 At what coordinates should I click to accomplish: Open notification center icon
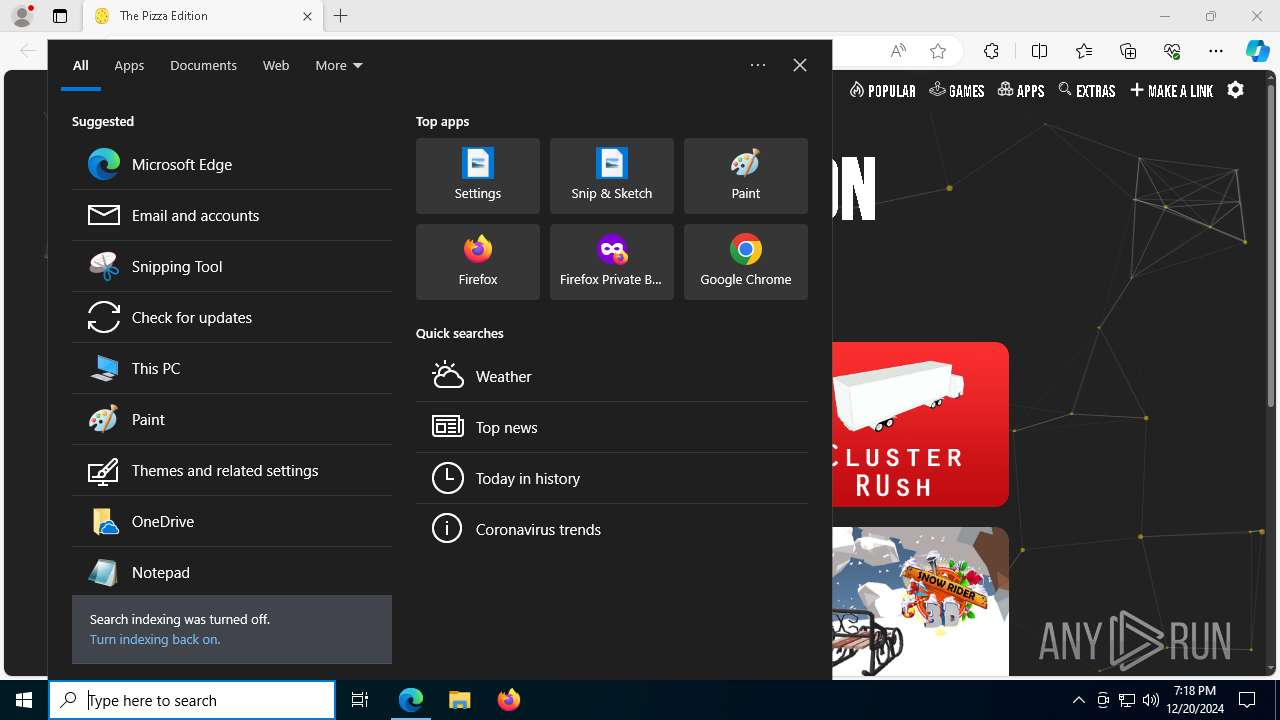(x=1247, y=700)
